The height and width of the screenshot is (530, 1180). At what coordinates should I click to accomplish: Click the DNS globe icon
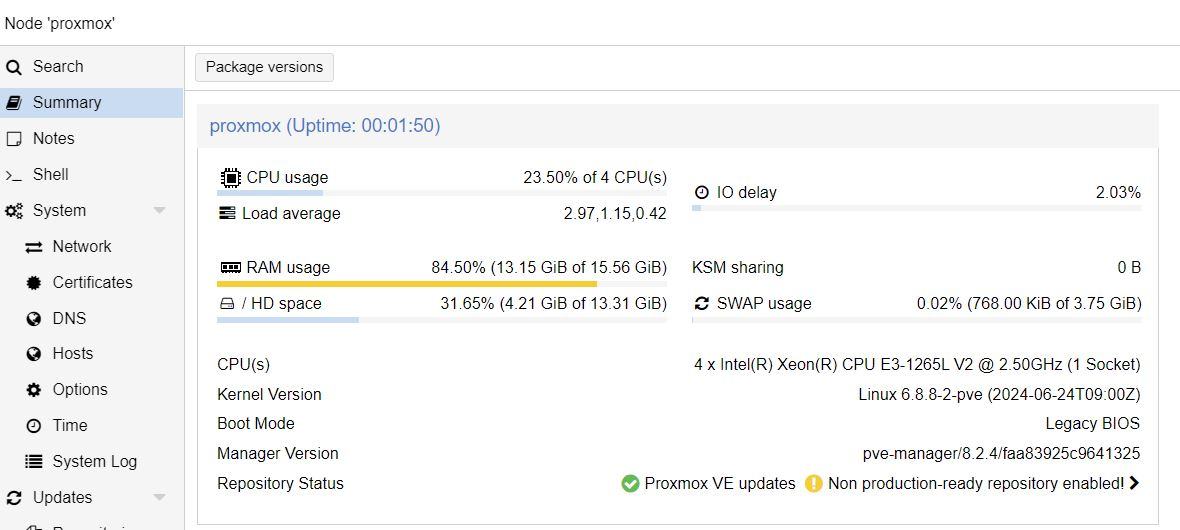(x=34, y=319)
